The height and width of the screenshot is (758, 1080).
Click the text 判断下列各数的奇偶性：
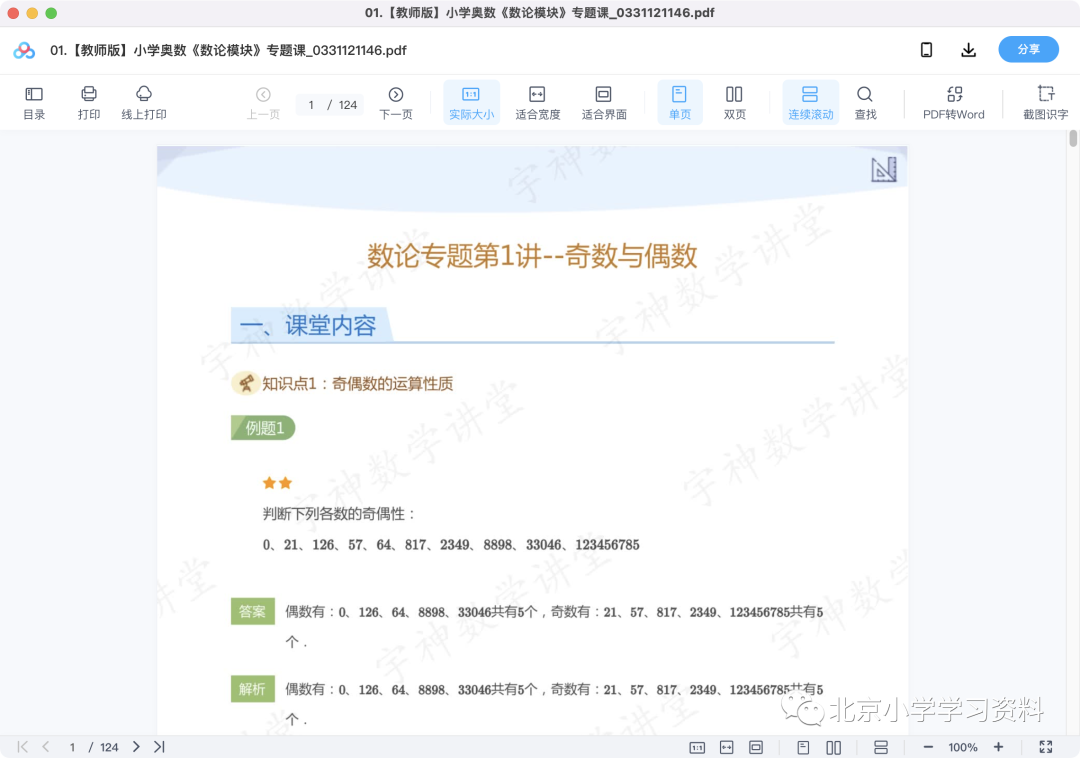[339, 514]
